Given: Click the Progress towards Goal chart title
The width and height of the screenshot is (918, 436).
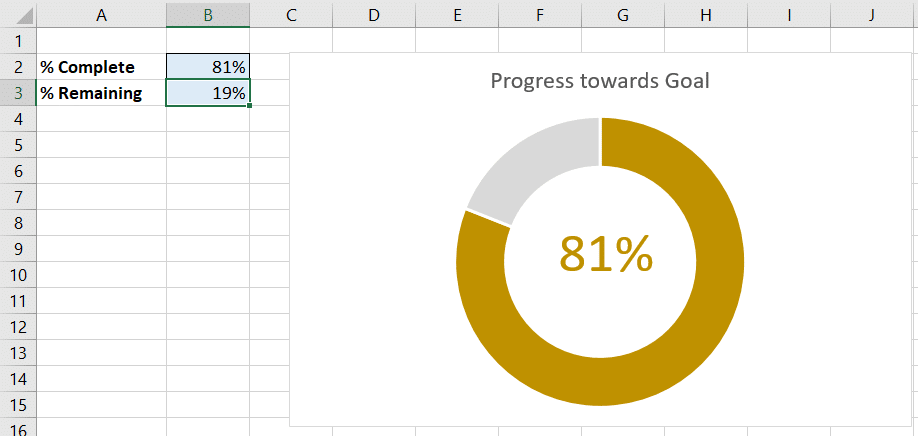Looking at the screenshot, I should (x=600, y=81).
